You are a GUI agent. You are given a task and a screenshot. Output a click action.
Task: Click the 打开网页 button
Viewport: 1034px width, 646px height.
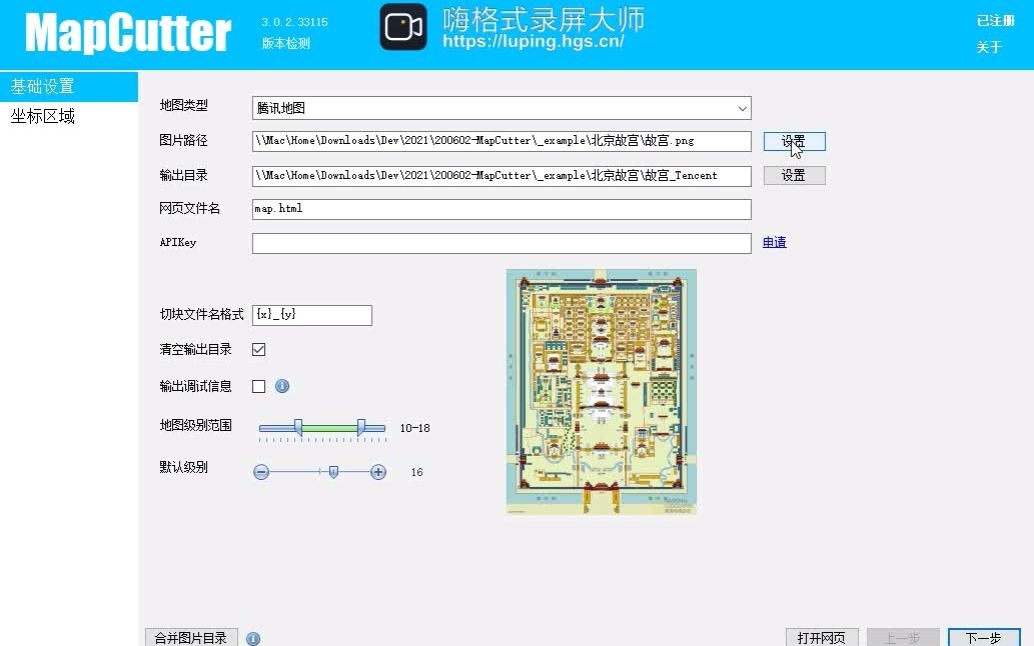click(x=822, y=637)
